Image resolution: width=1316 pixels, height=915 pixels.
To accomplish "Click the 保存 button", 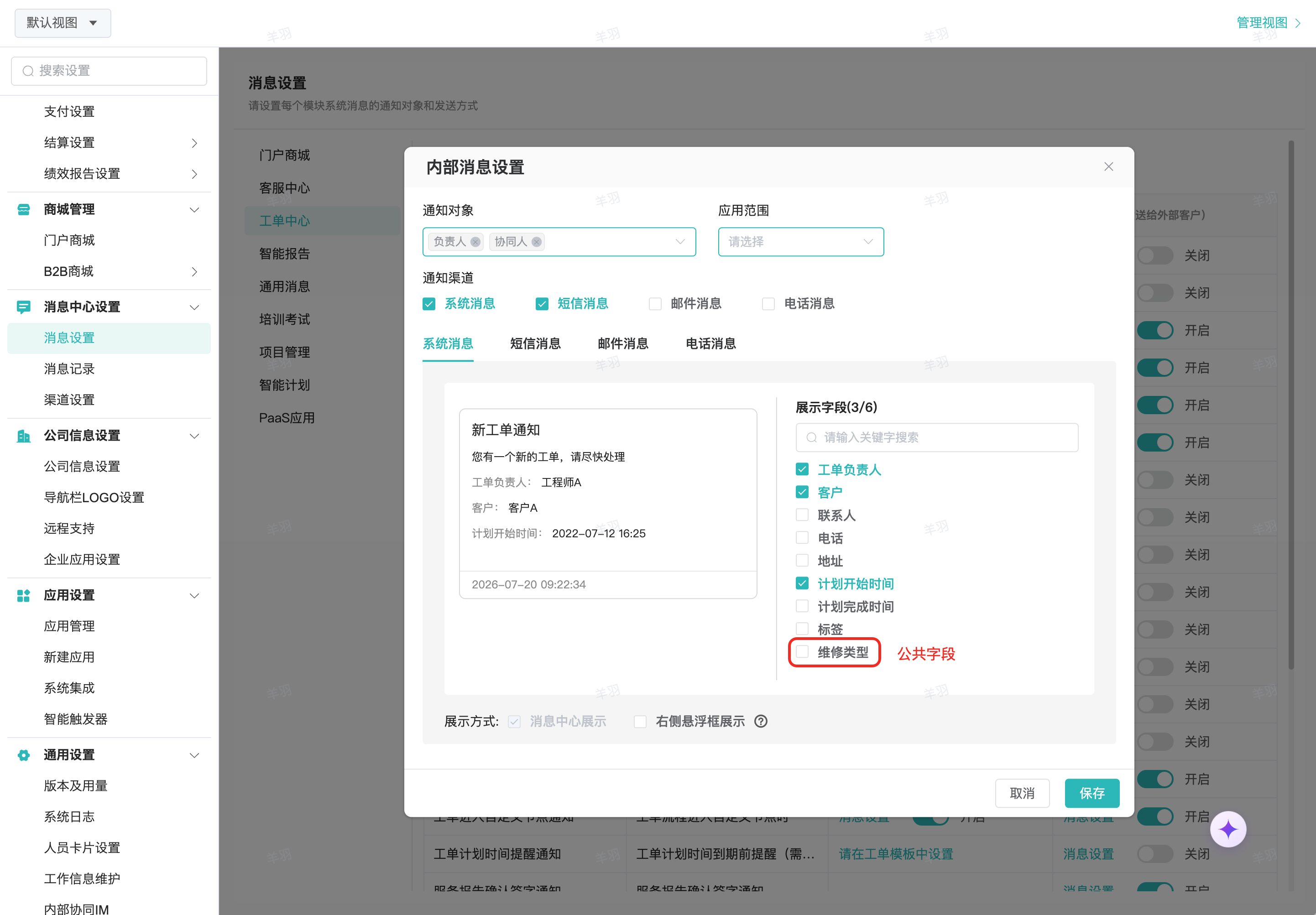I will pyautogui.click(x=1092, y=793).
